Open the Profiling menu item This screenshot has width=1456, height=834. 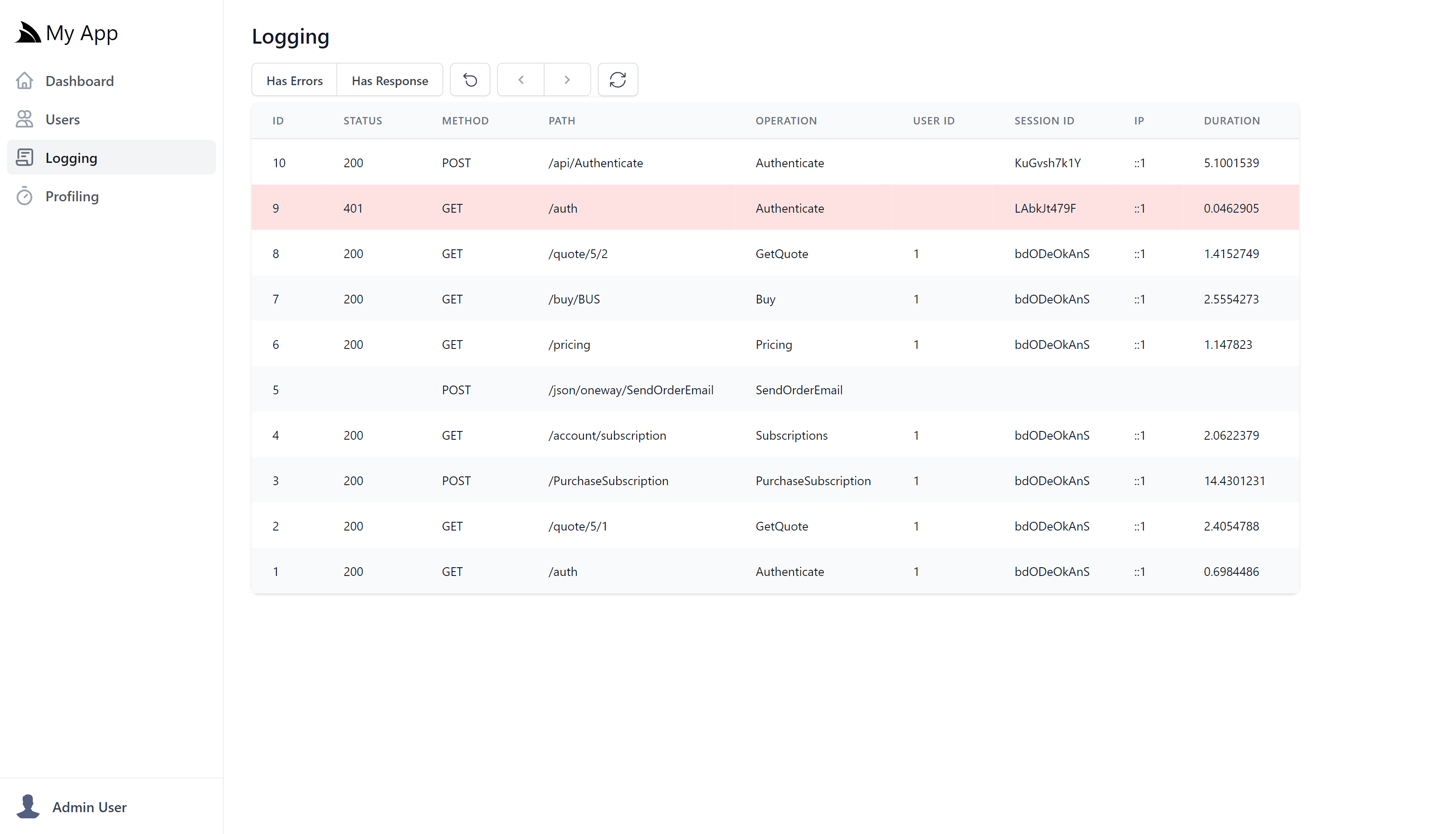pos(72,196)
